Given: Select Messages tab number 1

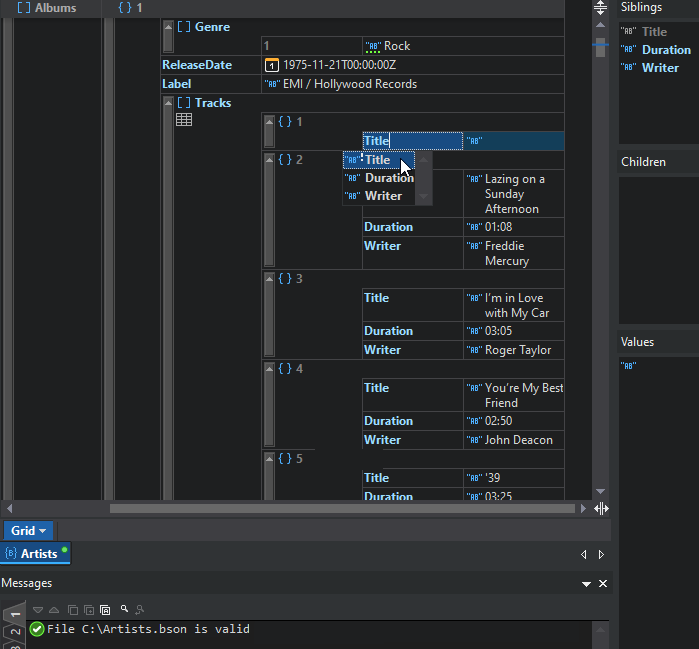Looking at the screenshot, I should click(15, 614).
